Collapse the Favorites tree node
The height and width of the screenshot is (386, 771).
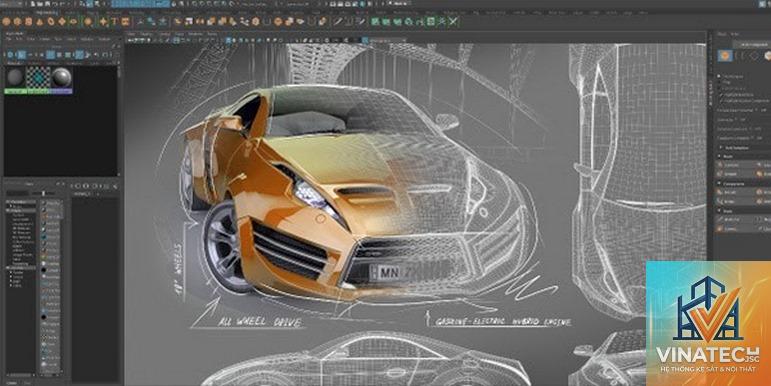pos(7,202)
